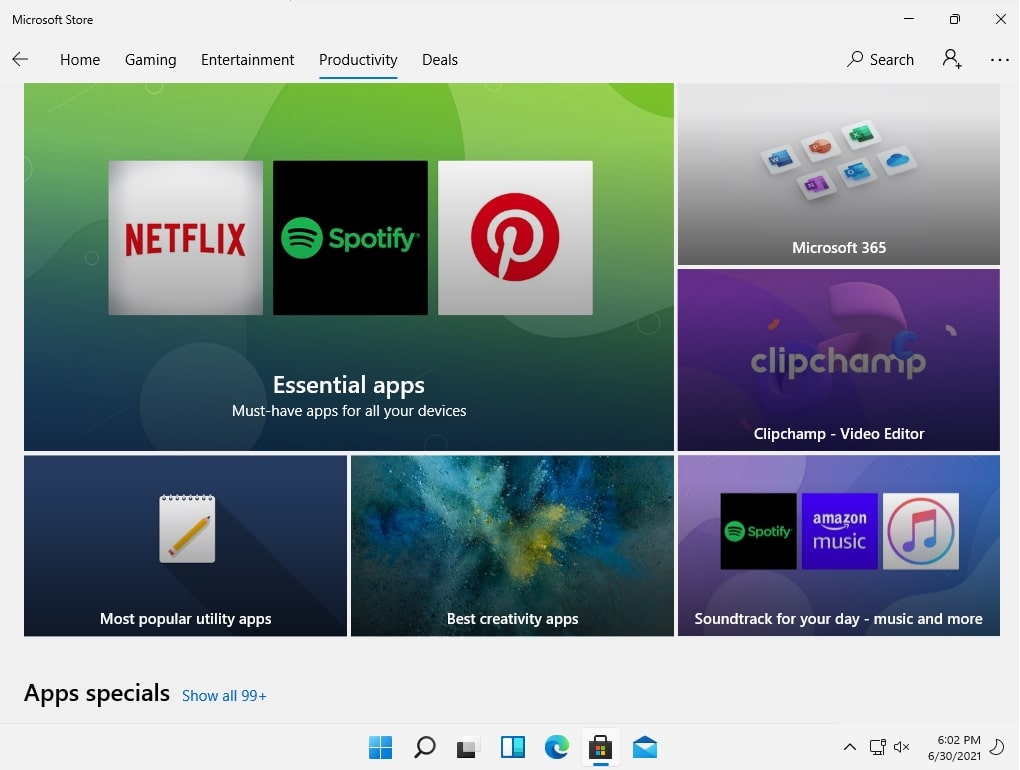Open the Windows Start button

click(x=381, y=747)
